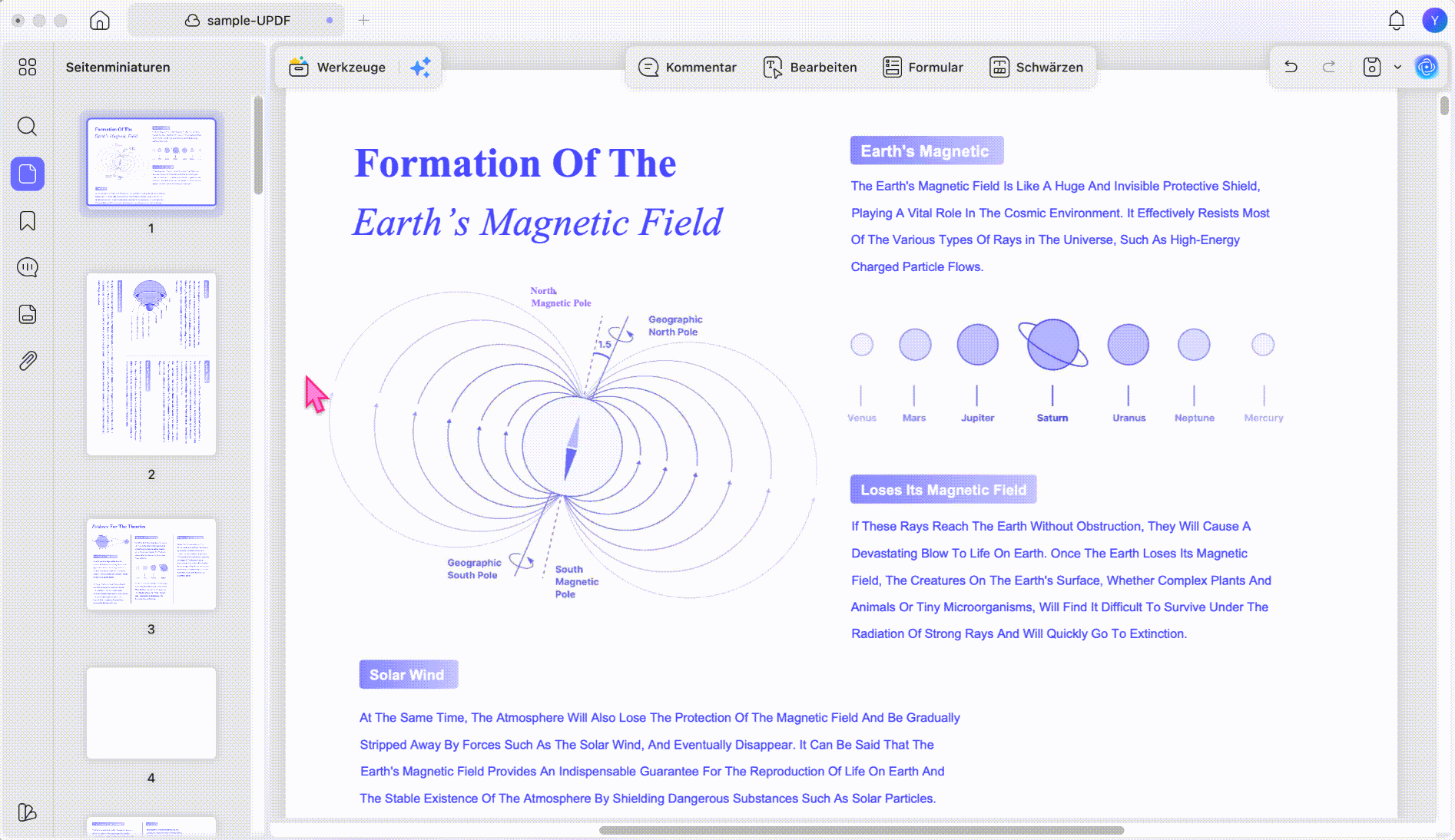Viewport: 1455px width, 840px height.
Task: Select page 2 thumbnail
Action: click(x=151, y=364)
